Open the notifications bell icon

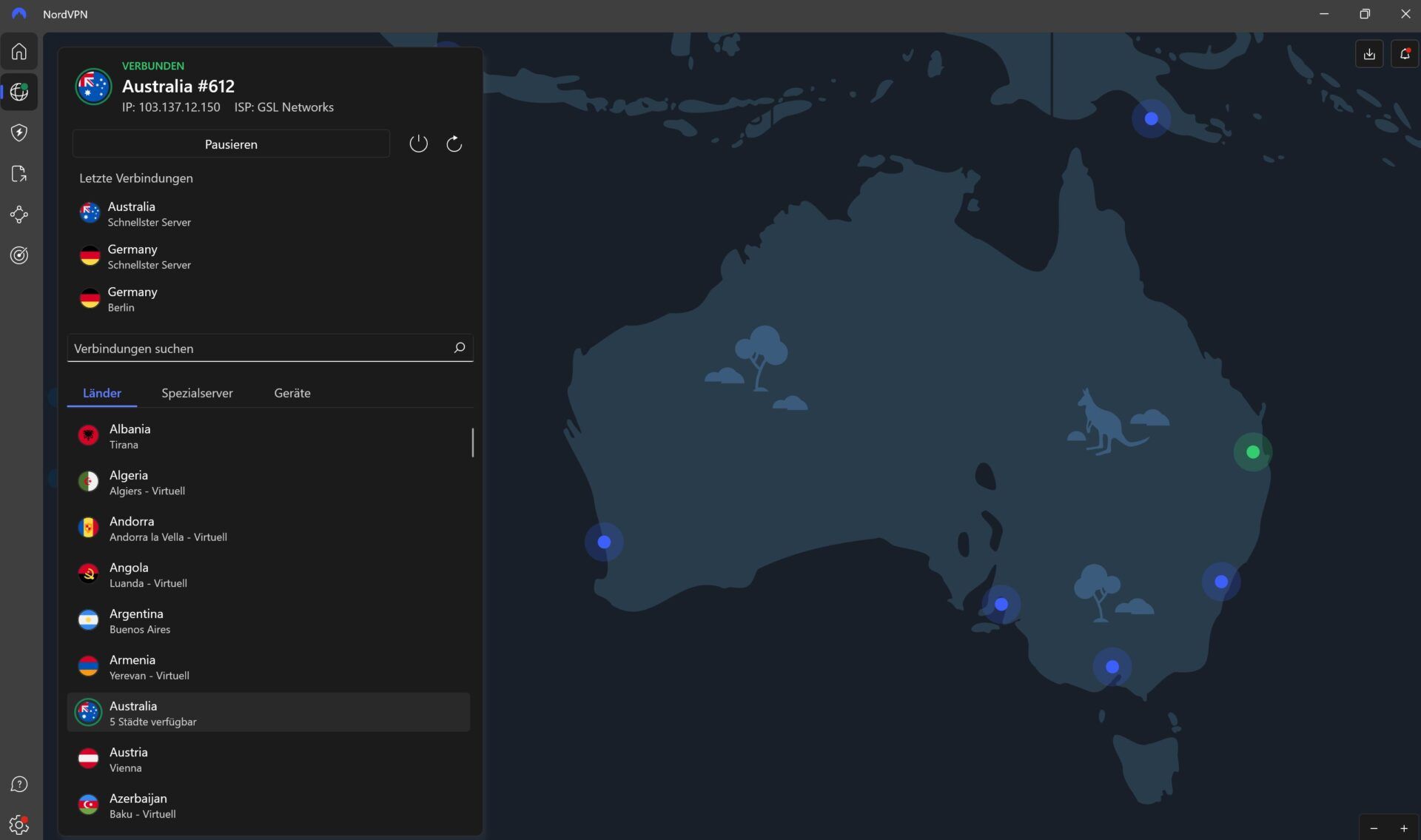[1405, 54]
